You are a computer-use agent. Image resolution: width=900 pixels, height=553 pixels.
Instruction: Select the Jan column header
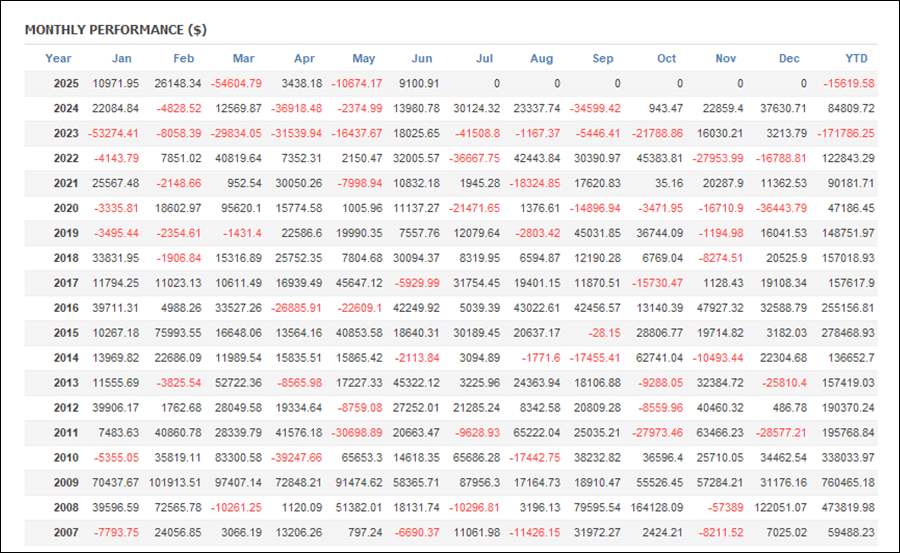[x=122, y=58]
